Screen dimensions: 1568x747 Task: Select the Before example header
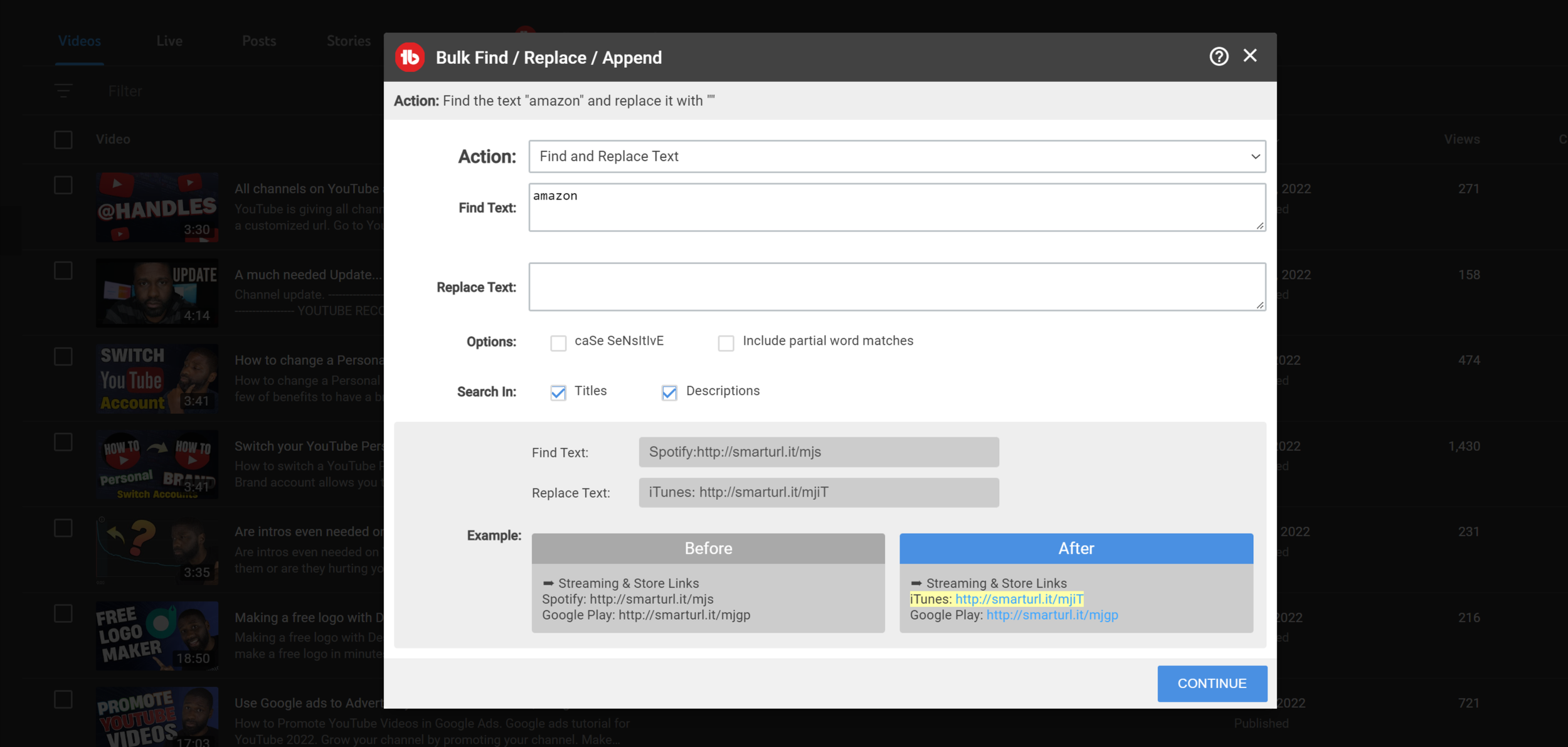[708, 548]
